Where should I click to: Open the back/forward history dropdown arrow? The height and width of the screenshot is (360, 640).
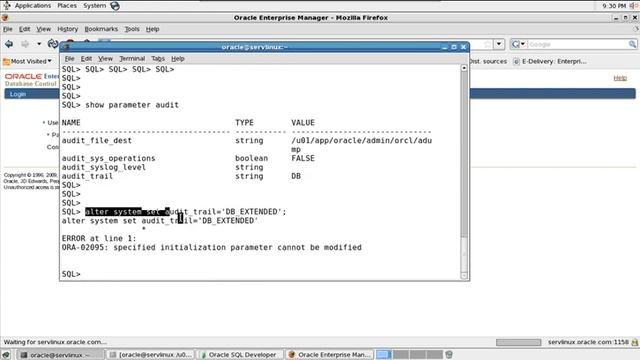[39, 44]
